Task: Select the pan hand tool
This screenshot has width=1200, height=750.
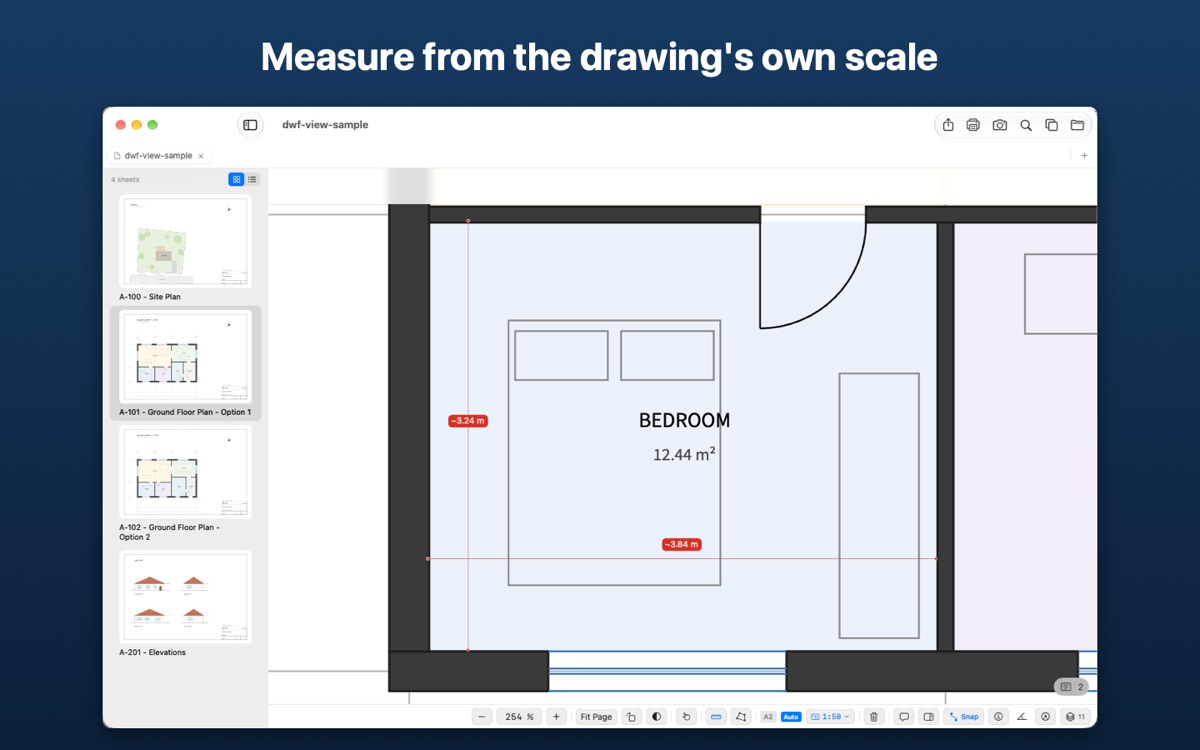Action: 686,716
